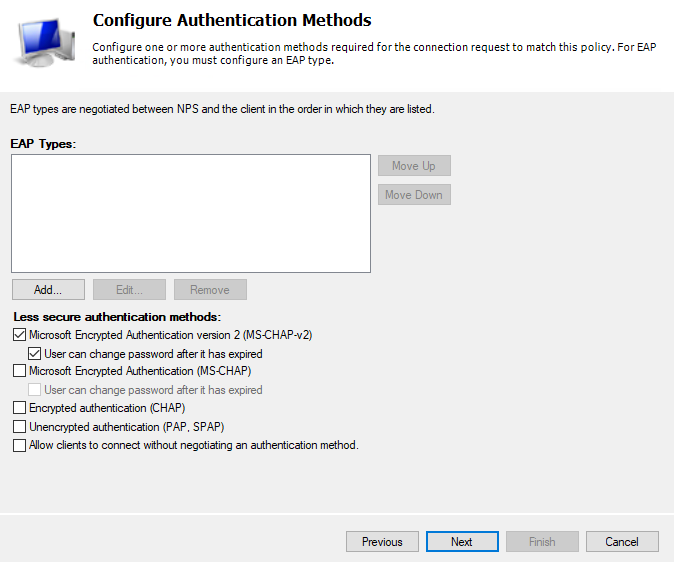Screen dimensions: 674x562
Task: Allow clients to connect without negotiating authentication
Action: point(20,445)
